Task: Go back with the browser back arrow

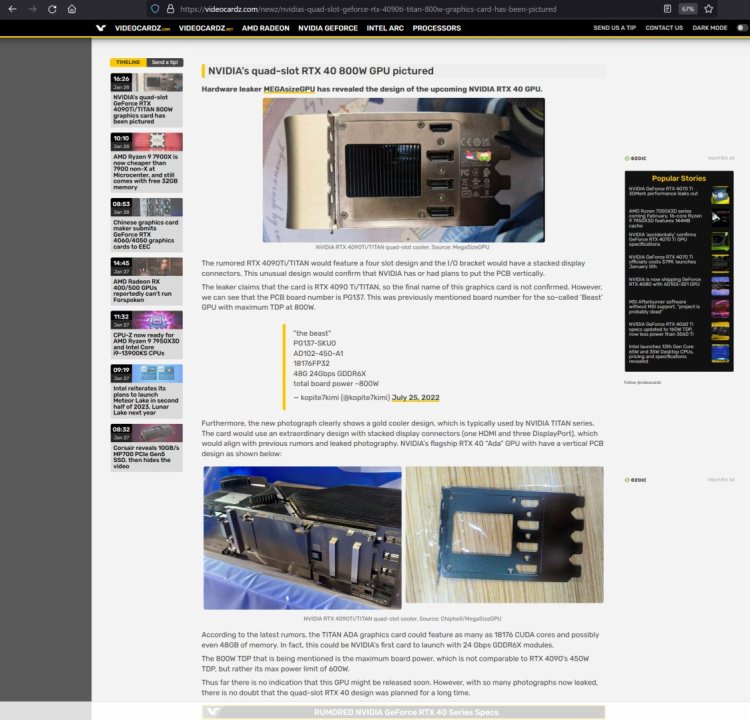Action: pos(12,9)
